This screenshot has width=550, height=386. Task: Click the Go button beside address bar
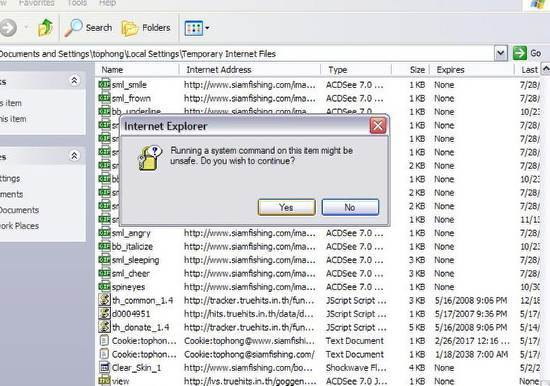click(x=527, y=54)
